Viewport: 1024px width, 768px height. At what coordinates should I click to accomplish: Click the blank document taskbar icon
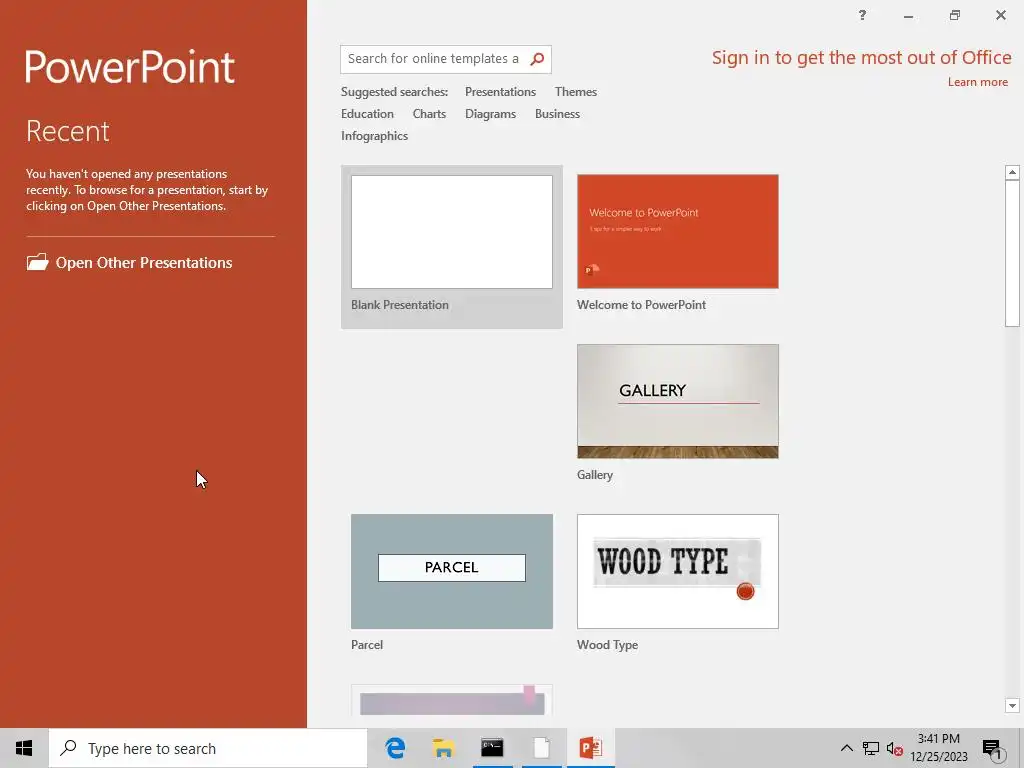pyautogui.click(x=541, y=748)
